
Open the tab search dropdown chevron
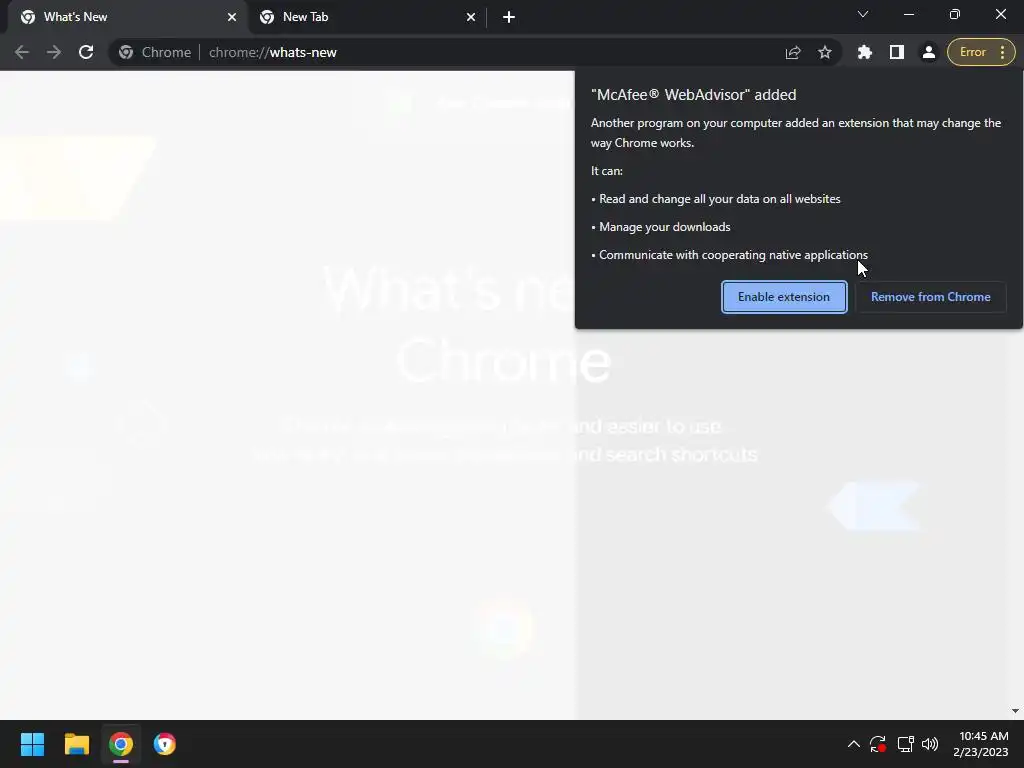click(x=863, y=14)
